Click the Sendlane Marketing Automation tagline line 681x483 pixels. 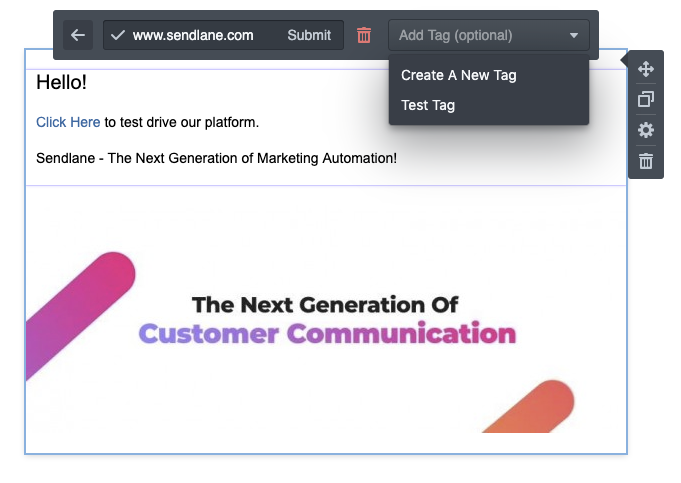(x=216, y=158)
